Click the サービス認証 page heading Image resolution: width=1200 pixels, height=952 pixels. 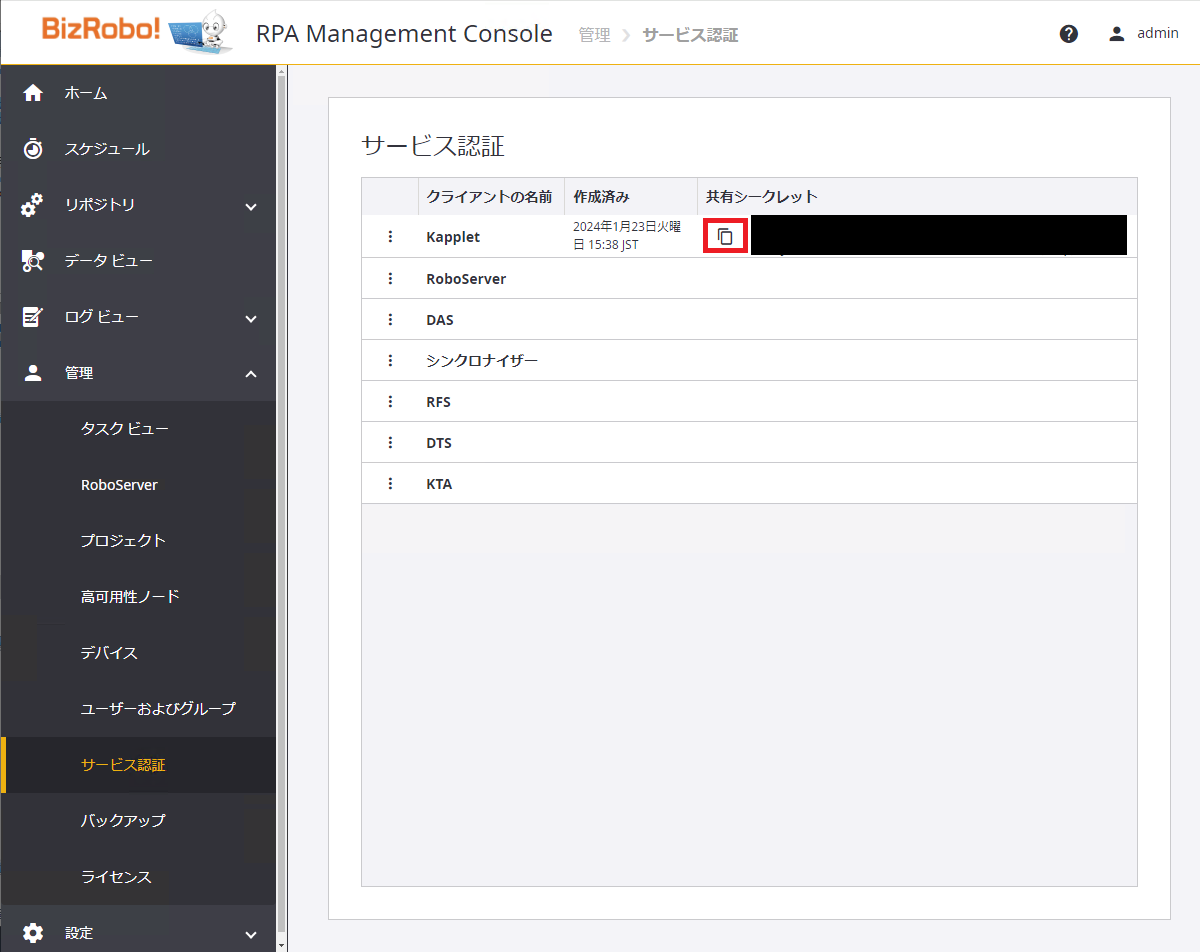pos(433,147)
